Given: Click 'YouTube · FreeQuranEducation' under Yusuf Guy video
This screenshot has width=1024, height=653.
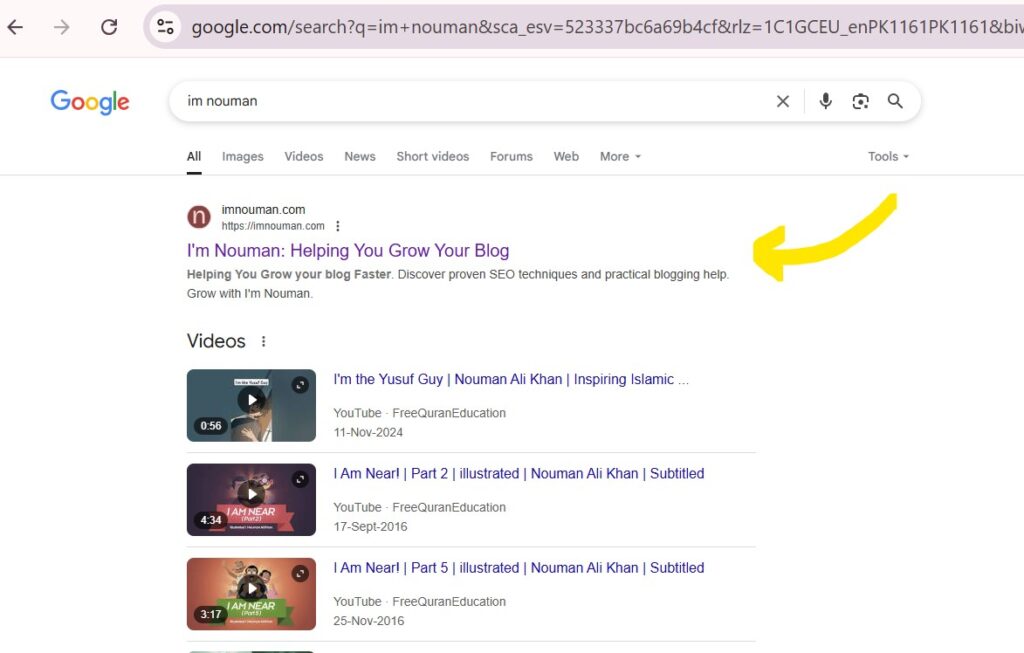Looking at the screenshot, I should [419, 413].
